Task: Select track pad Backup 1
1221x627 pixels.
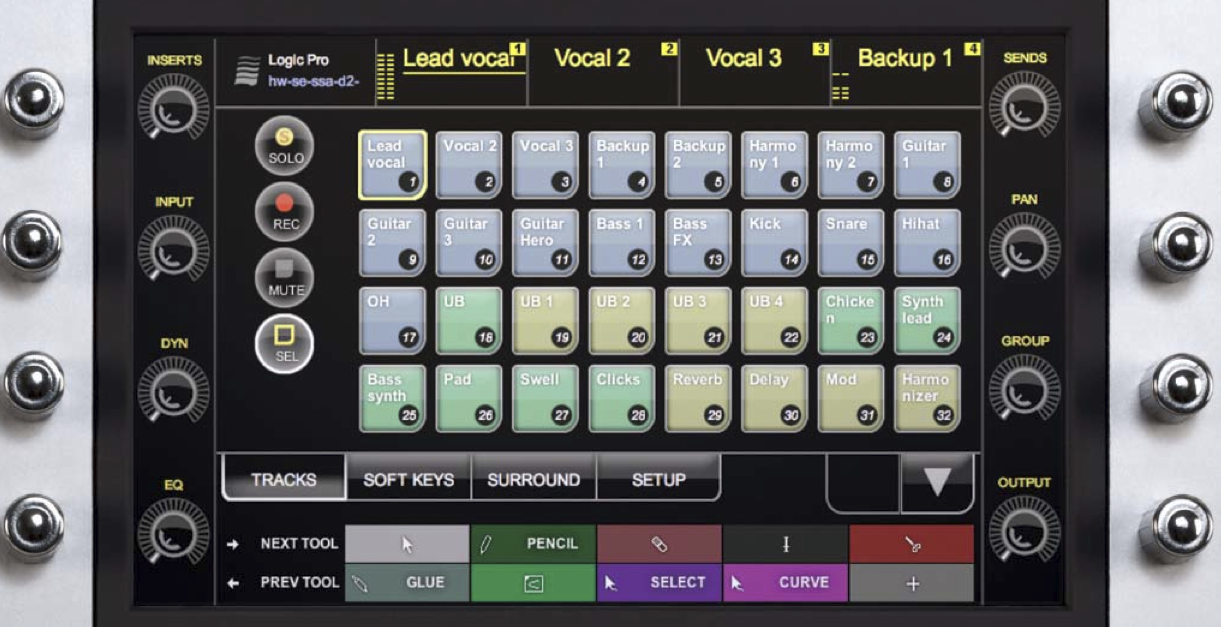Action: pyautogui.click(x=622, y=165)
